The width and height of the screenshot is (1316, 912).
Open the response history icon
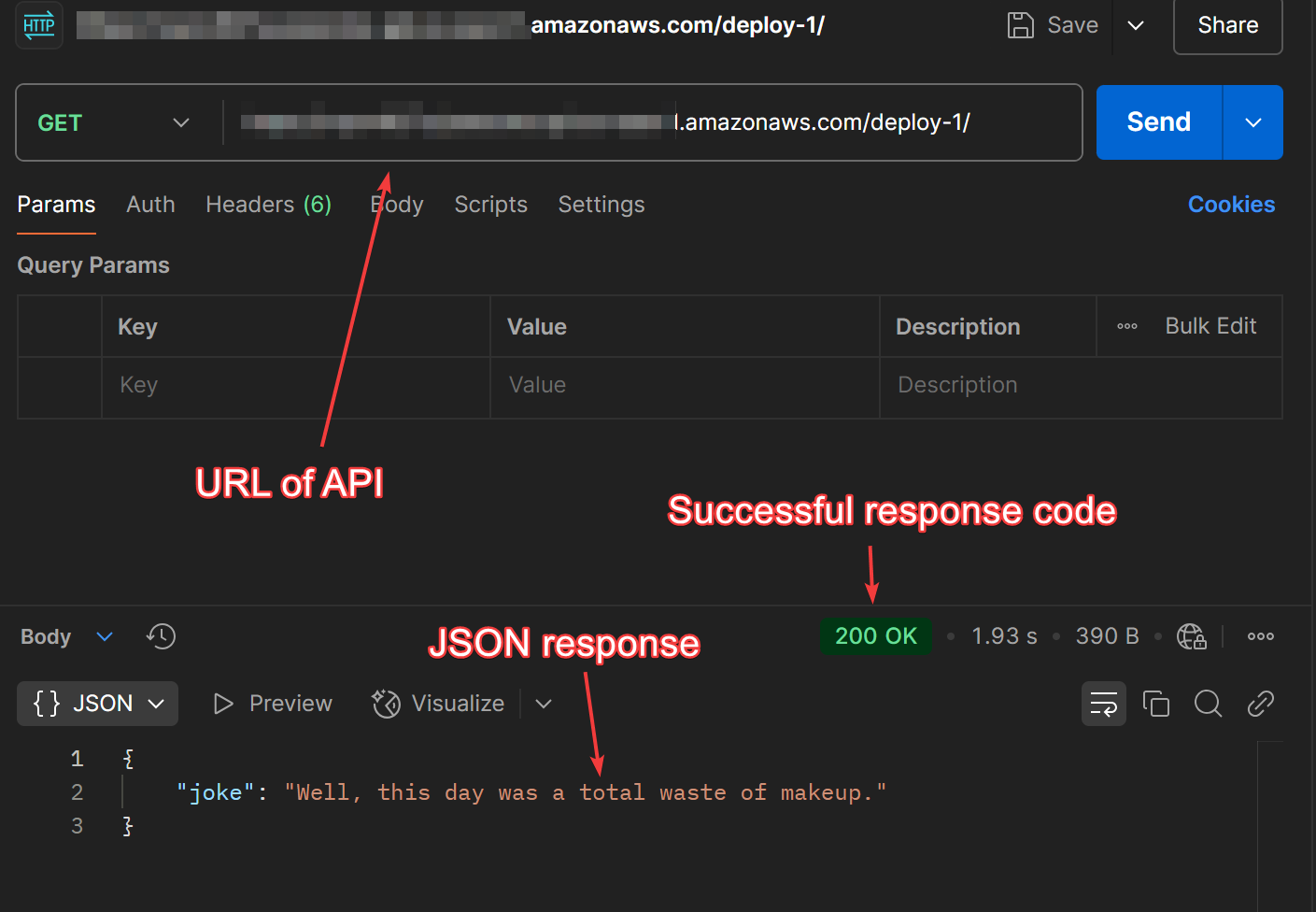[x=161, y=636]
